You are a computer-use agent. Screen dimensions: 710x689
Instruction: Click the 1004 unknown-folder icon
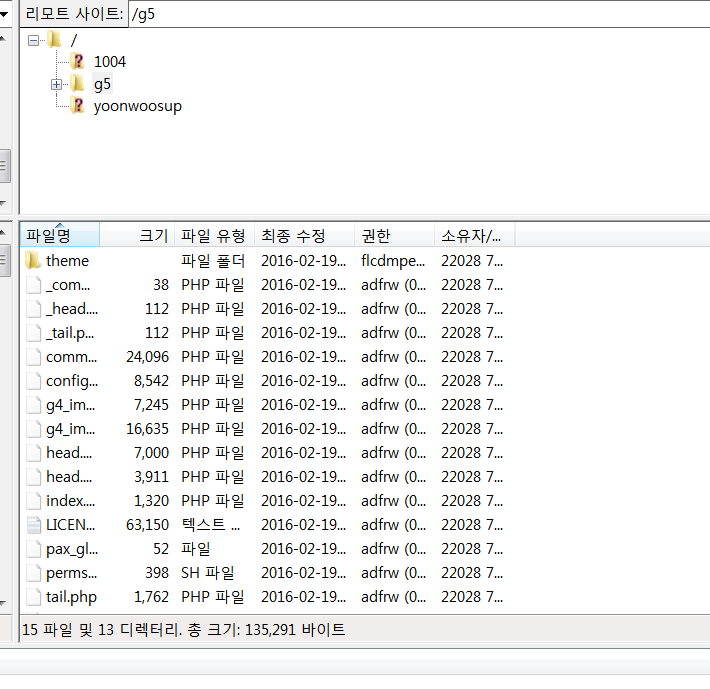click(77, 61)
